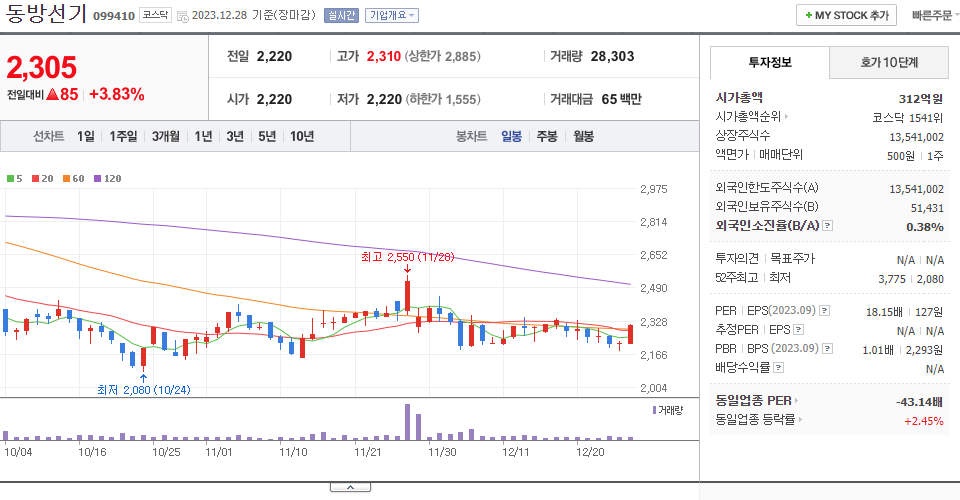This screenshot has width=960, height=500.
Task: Click the purple 120-day moving average swatch
Action: click(x=97, y=179)
